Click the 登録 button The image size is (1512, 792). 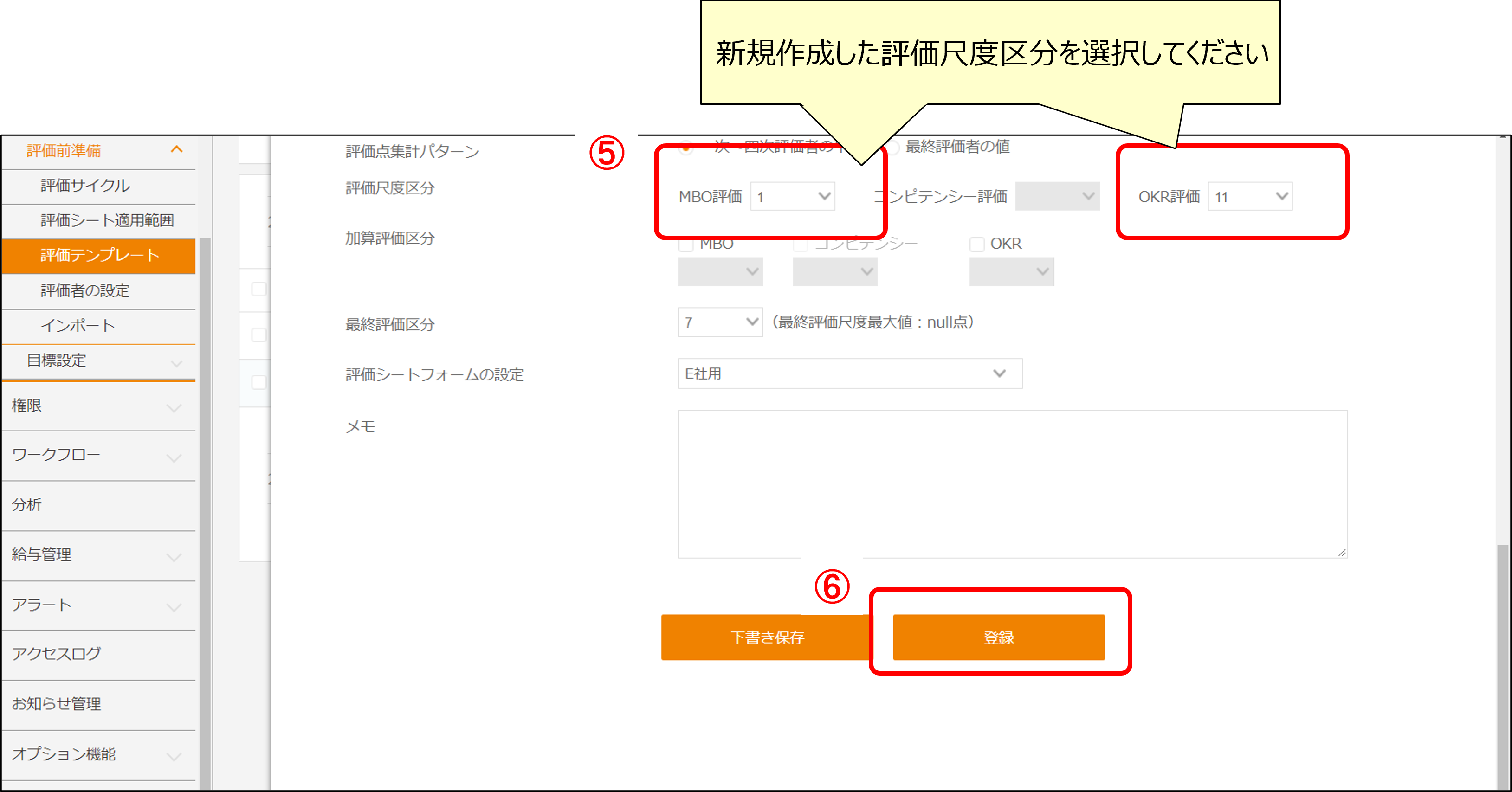click(x=998, y=637)
